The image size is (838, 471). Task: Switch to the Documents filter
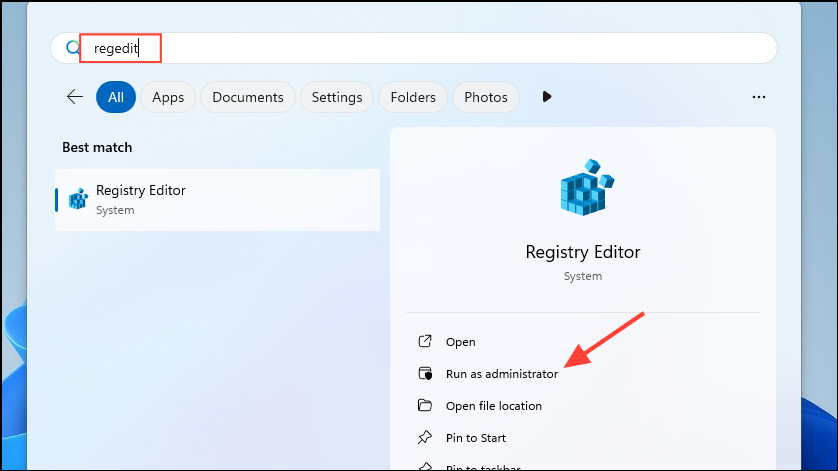point(248,97)
